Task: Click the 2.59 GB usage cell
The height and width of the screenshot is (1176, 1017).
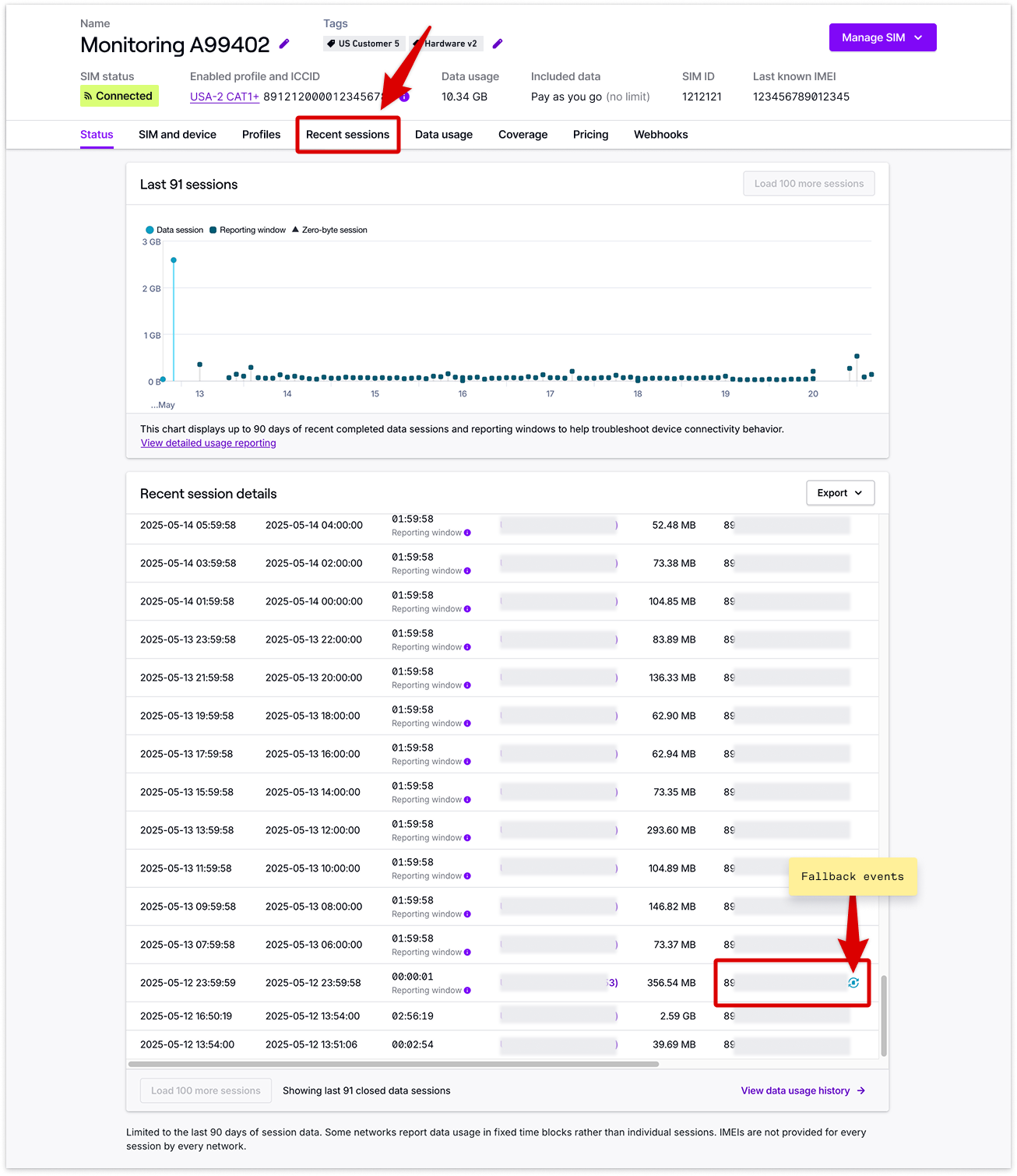Action: tap(677, 1016)
